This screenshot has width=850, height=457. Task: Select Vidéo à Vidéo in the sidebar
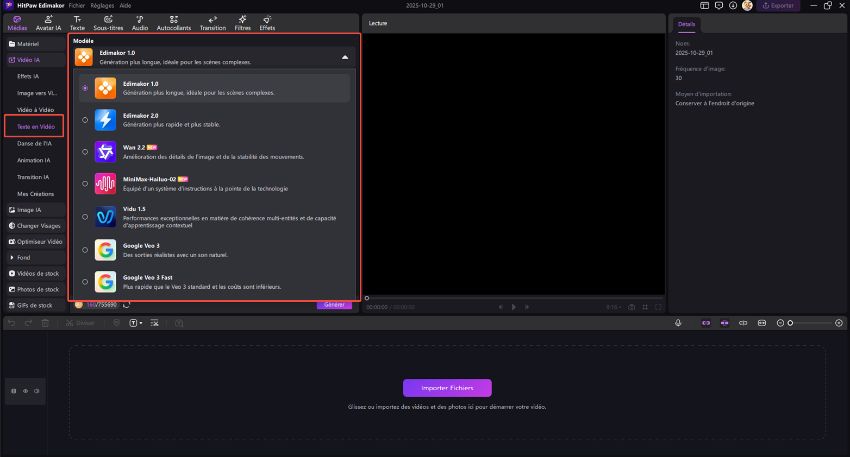(35, 110)
